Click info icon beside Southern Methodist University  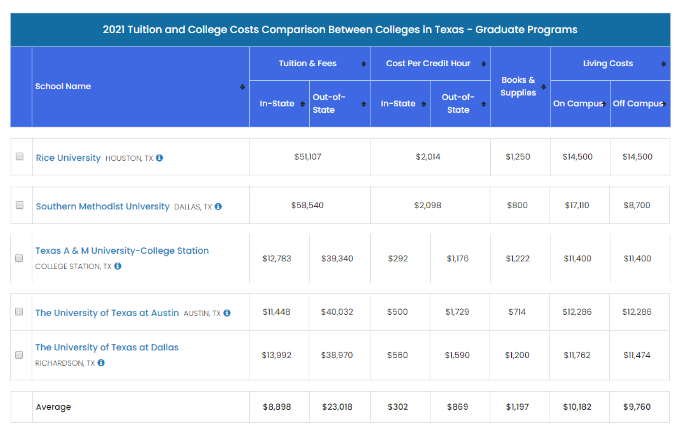(218, 207)
